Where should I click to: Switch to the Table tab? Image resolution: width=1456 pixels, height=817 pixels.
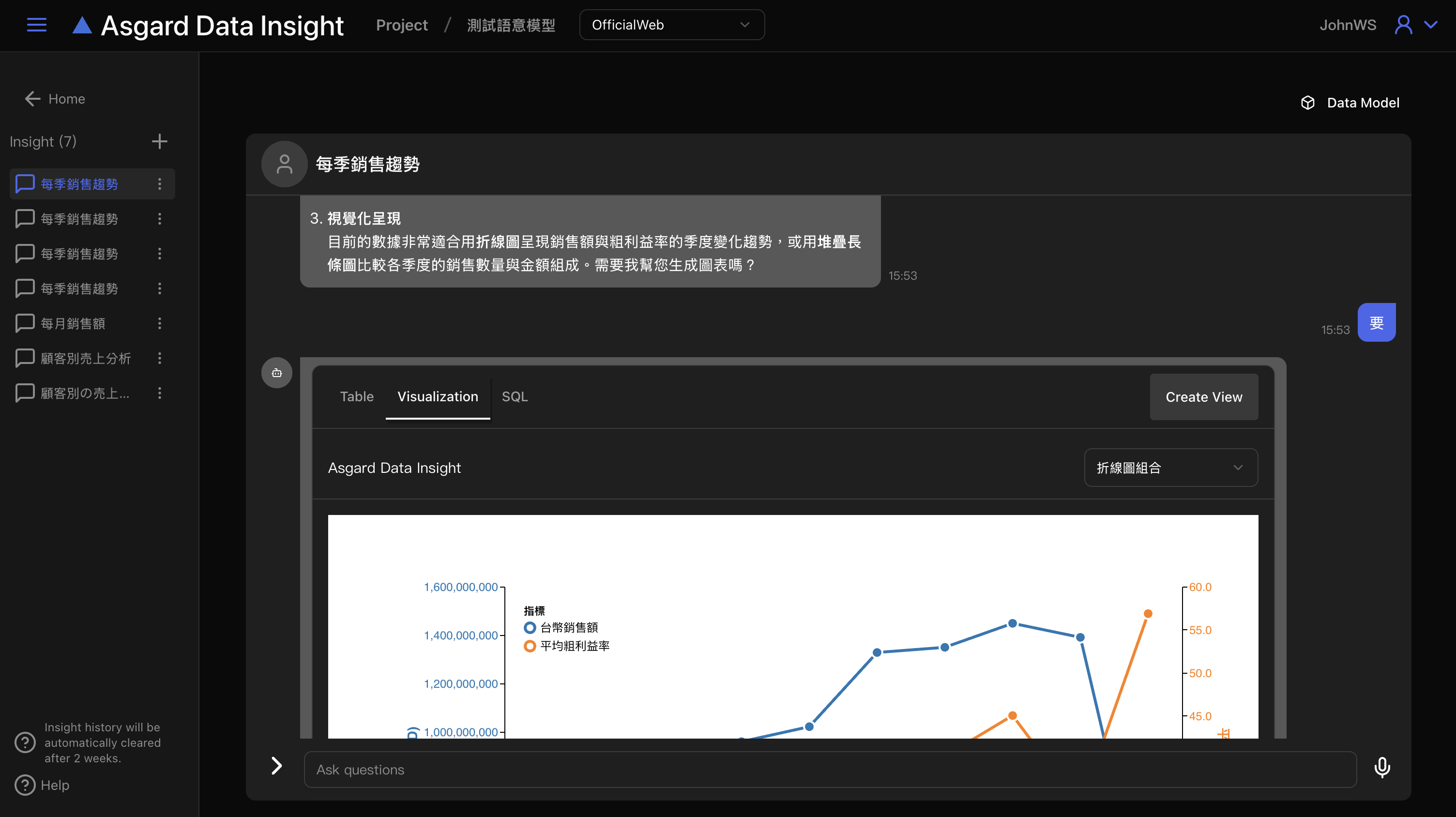click(x=357, y=396)
